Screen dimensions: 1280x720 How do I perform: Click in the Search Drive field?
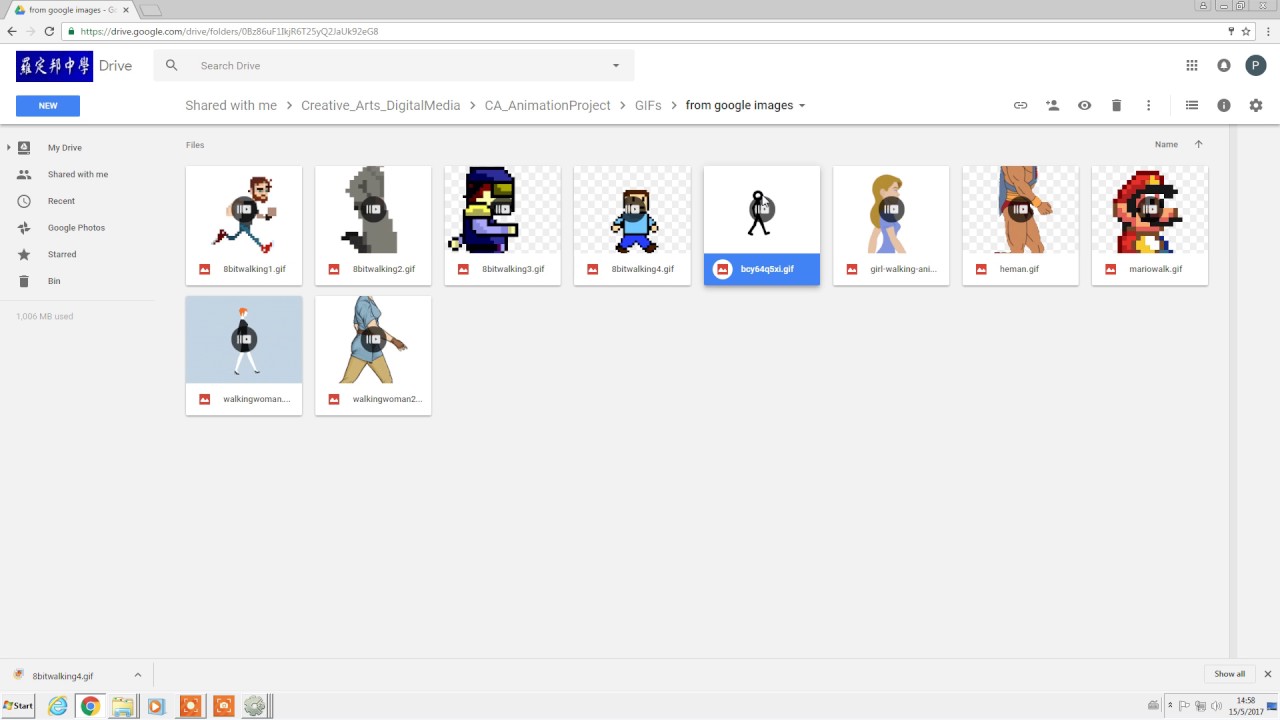pos(395,65)
